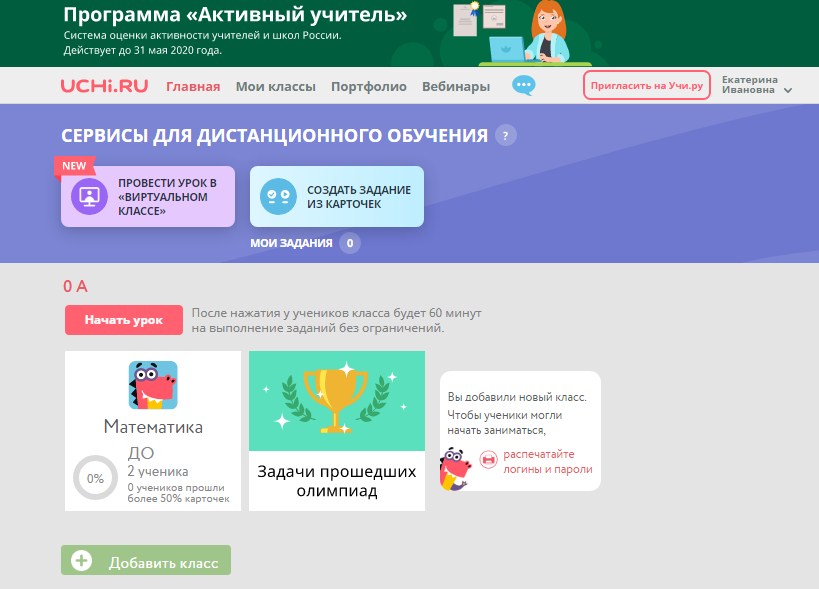Click the Екатерина Ивановна user name
Screen dimensions: 819x589
(x=750, y=85)
